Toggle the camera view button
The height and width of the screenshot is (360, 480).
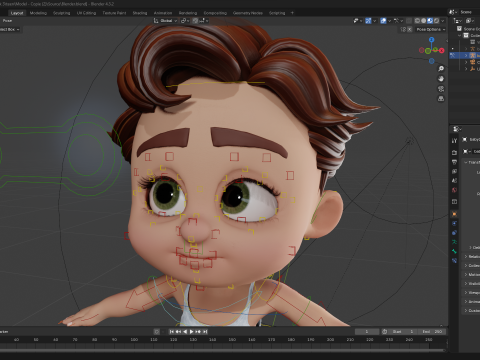coord(441,89)
